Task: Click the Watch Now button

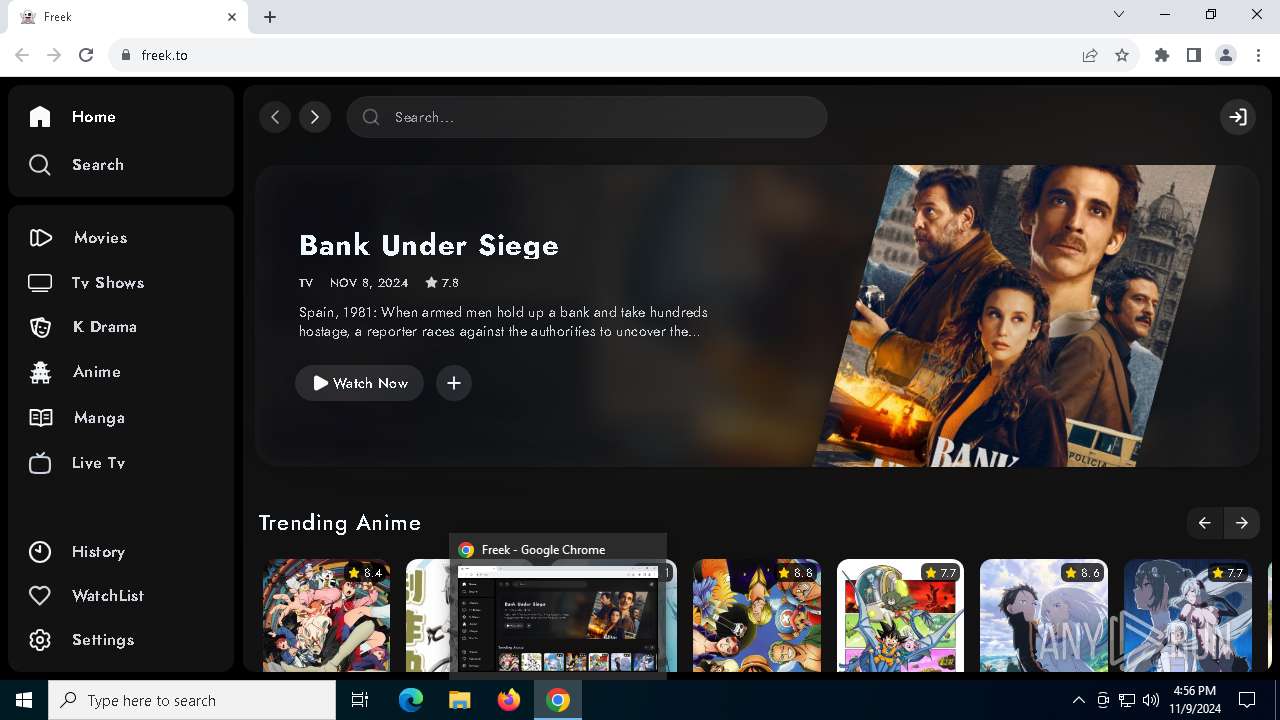Action: [359, 383]
